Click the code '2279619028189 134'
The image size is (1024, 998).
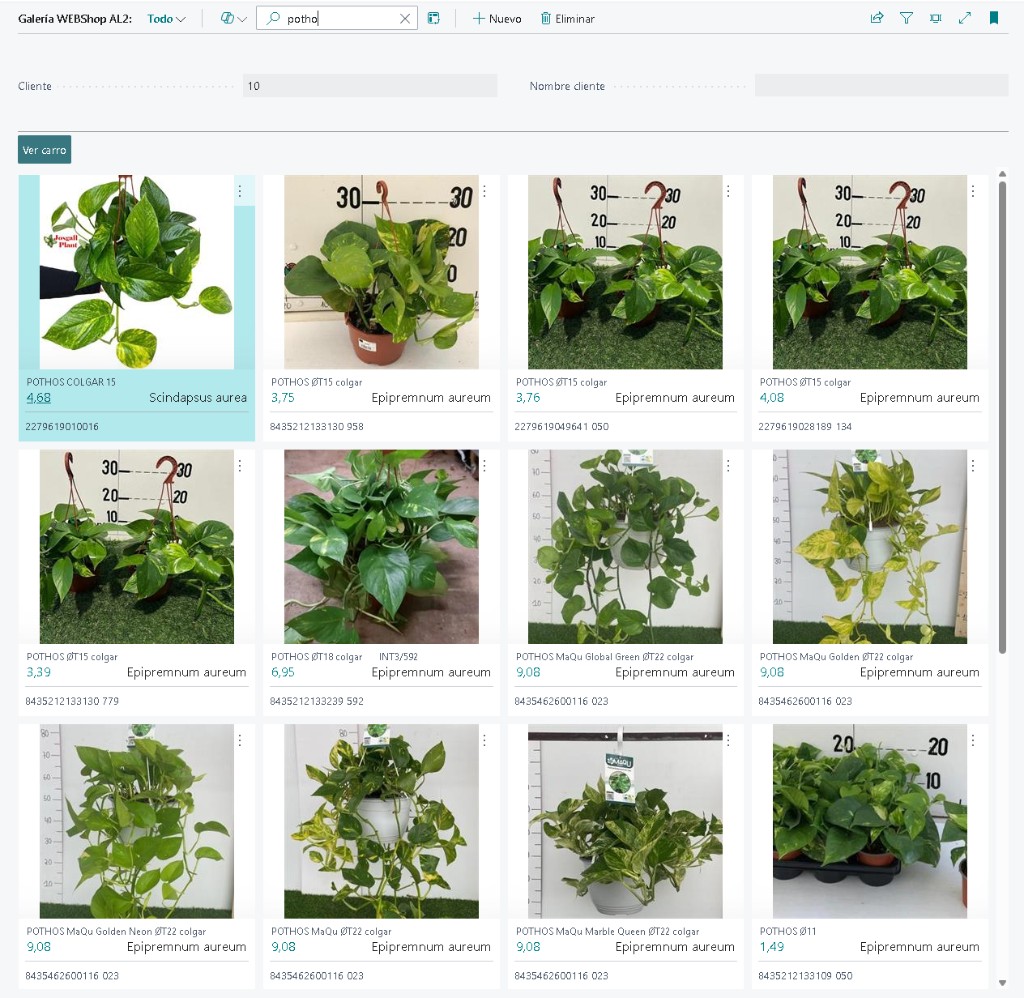[x=805, y=427]
